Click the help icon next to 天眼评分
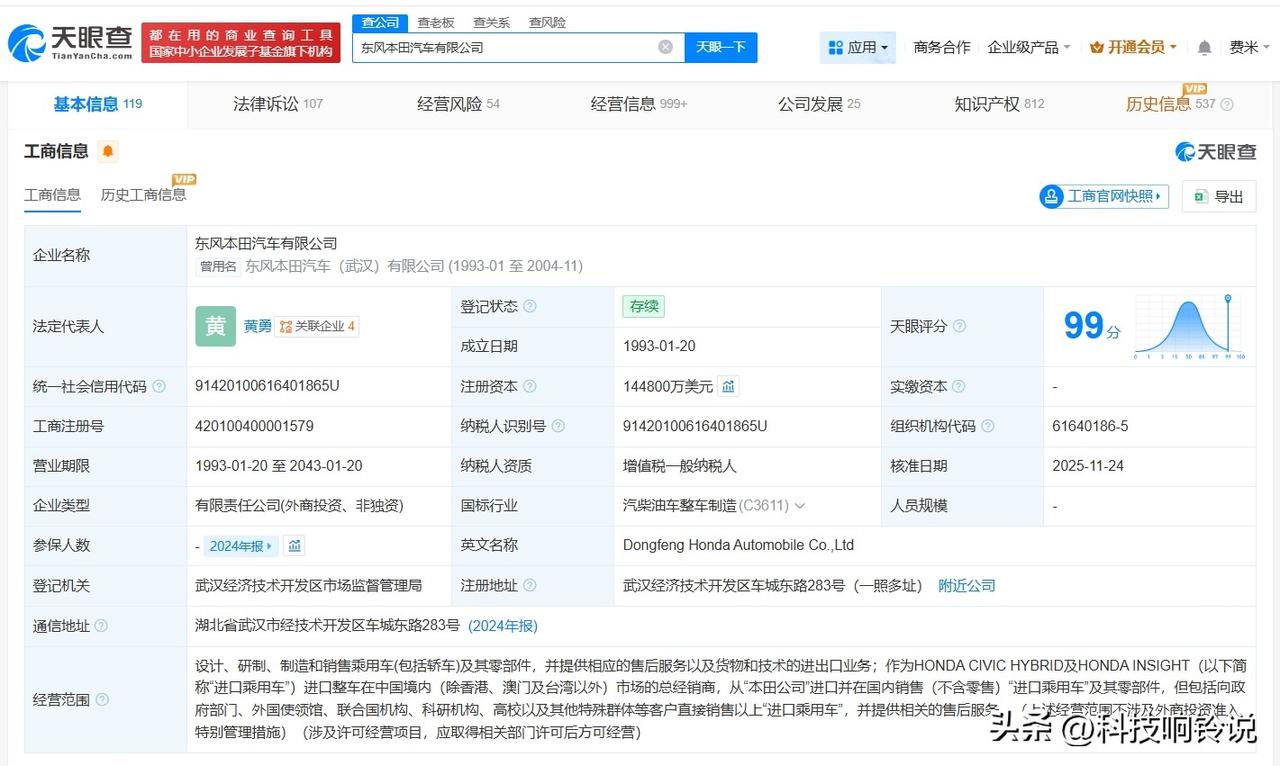 pos(960,326)
